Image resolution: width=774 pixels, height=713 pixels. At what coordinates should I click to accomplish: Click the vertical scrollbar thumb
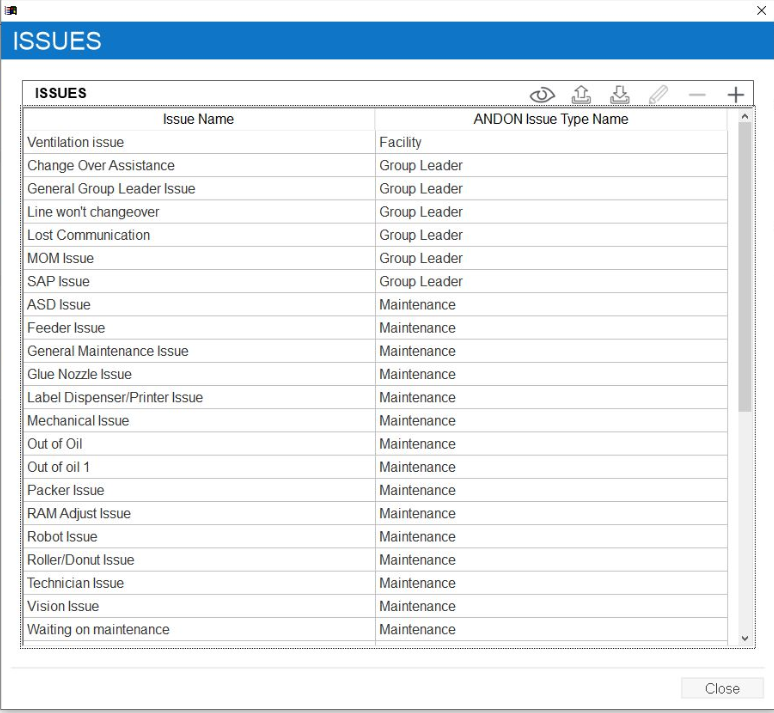pyautogui.click(x=744, y=267)
